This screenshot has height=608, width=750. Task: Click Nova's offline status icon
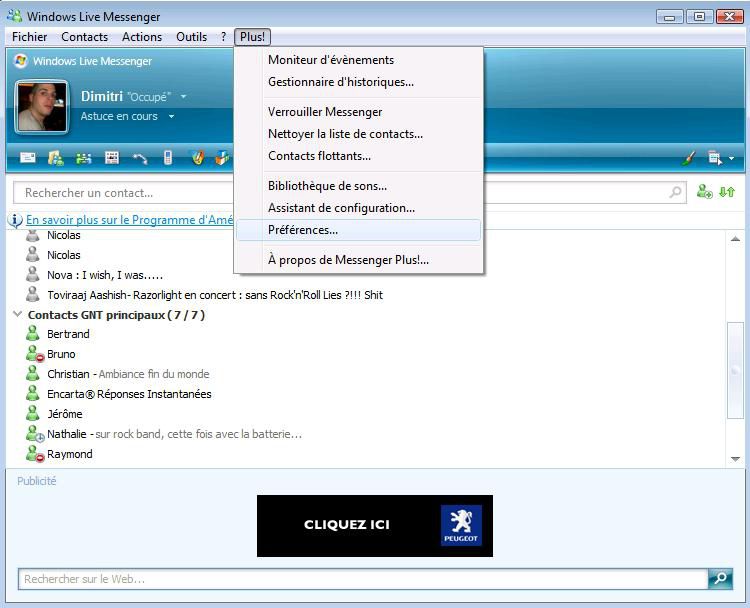click(x=32, y=275)
